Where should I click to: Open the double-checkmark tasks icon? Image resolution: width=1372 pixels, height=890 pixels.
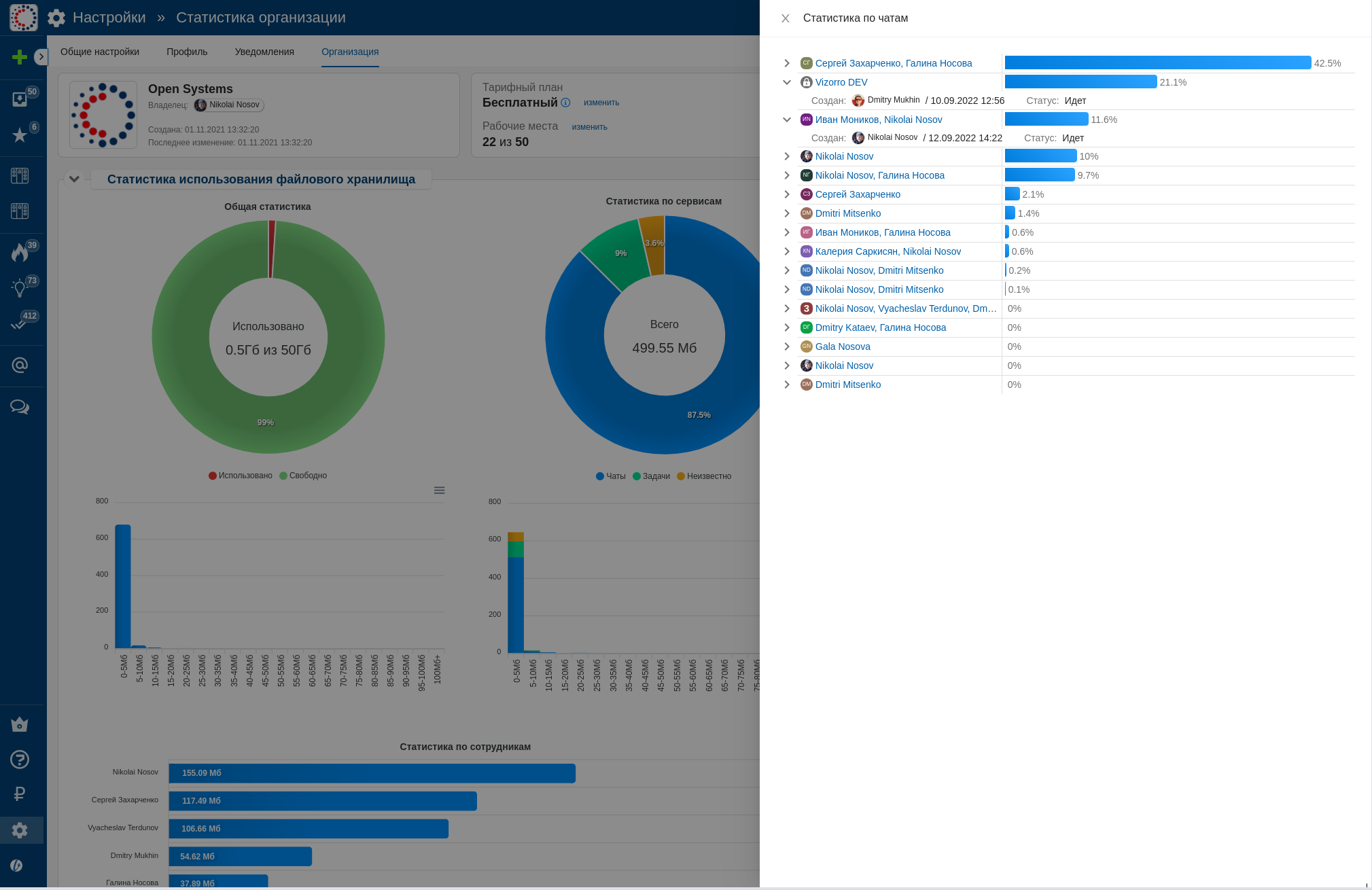(18, 324)
